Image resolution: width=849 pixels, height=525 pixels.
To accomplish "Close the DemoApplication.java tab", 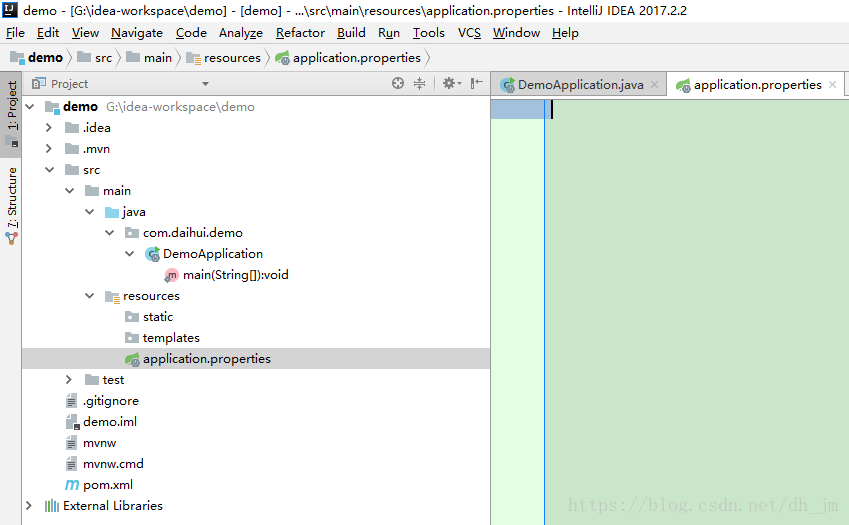I will point(654,84).
